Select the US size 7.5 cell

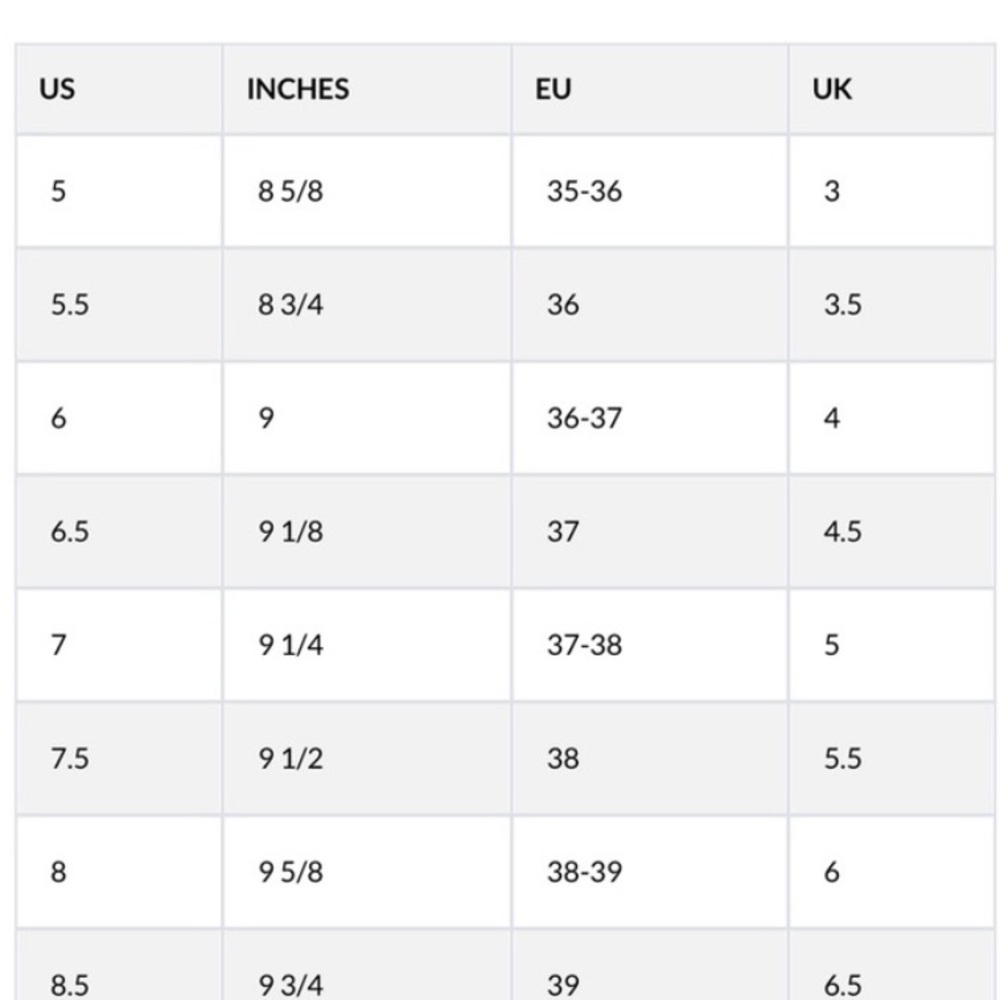tap(119, 758)
